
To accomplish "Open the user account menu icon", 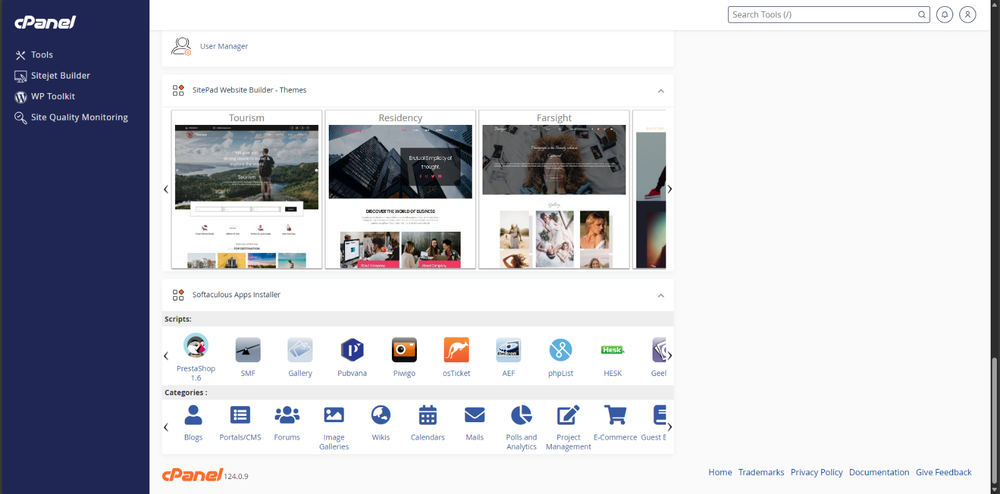I will [x=967, y=15].
